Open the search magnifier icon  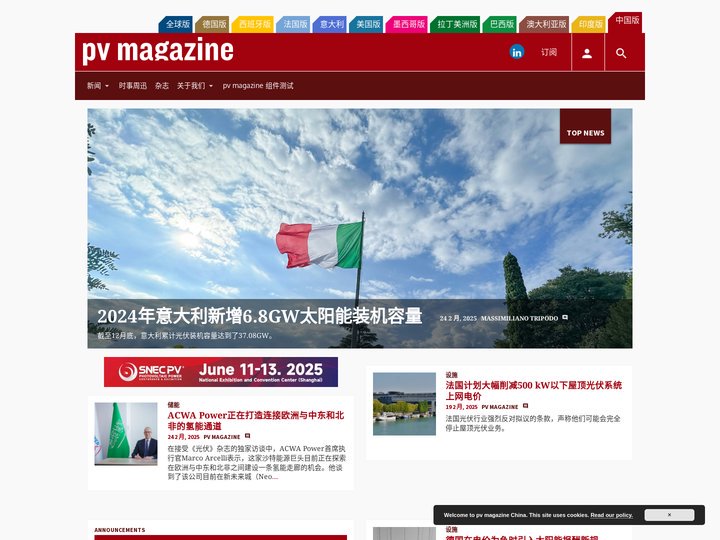[621, 53]
